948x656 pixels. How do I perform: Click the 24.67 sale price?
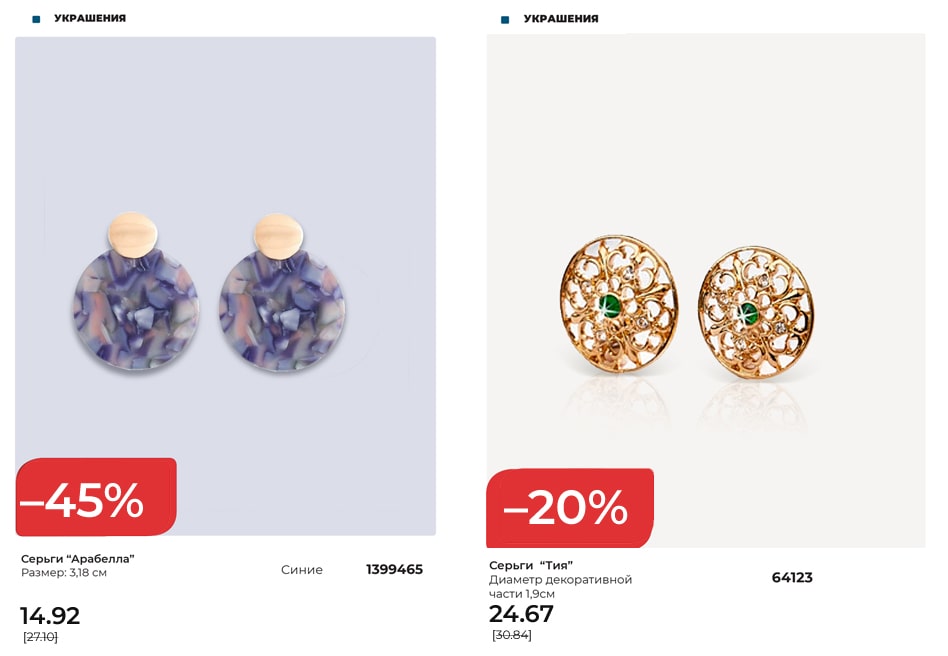point(521,614)
